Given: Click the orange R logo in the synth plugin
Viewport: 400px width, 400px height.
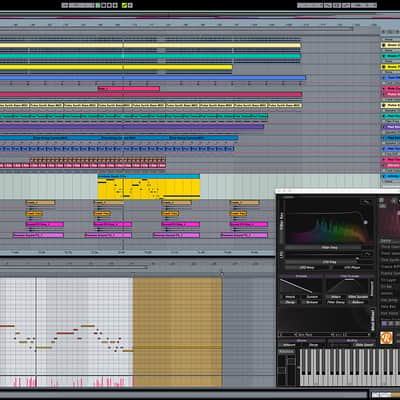Looking at the screenshot, I should point(386,338).
